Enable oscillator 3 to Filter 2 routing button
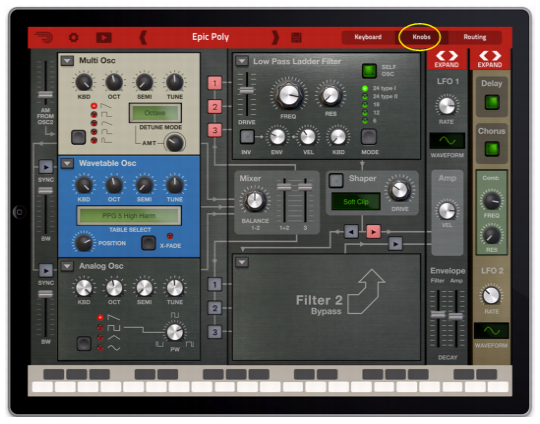 [215, 332]
